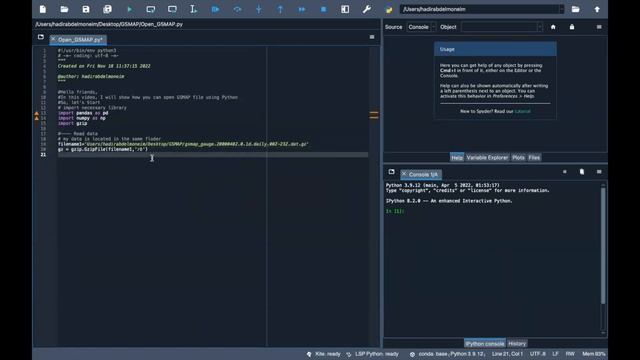This screenshot has height=360, width=640.
Task: Click the LF line endings status
Action: point(556,354)
